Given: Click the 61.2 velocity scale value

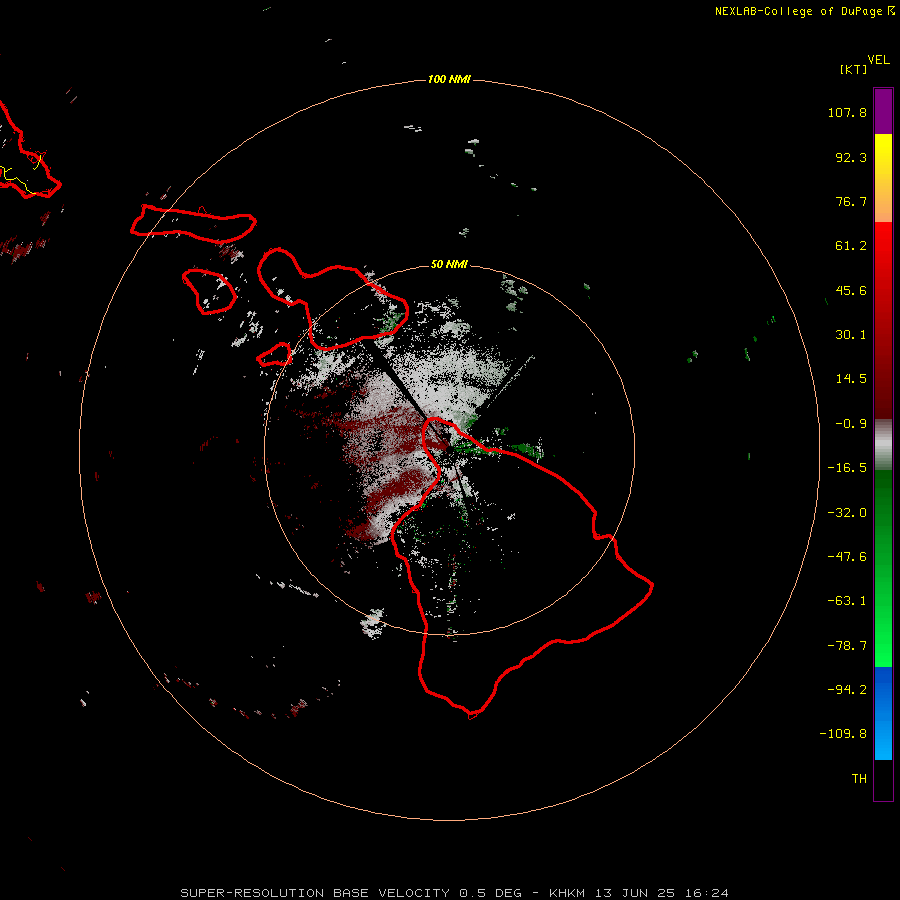Looking at the screenshot, I should click(851, 246).
